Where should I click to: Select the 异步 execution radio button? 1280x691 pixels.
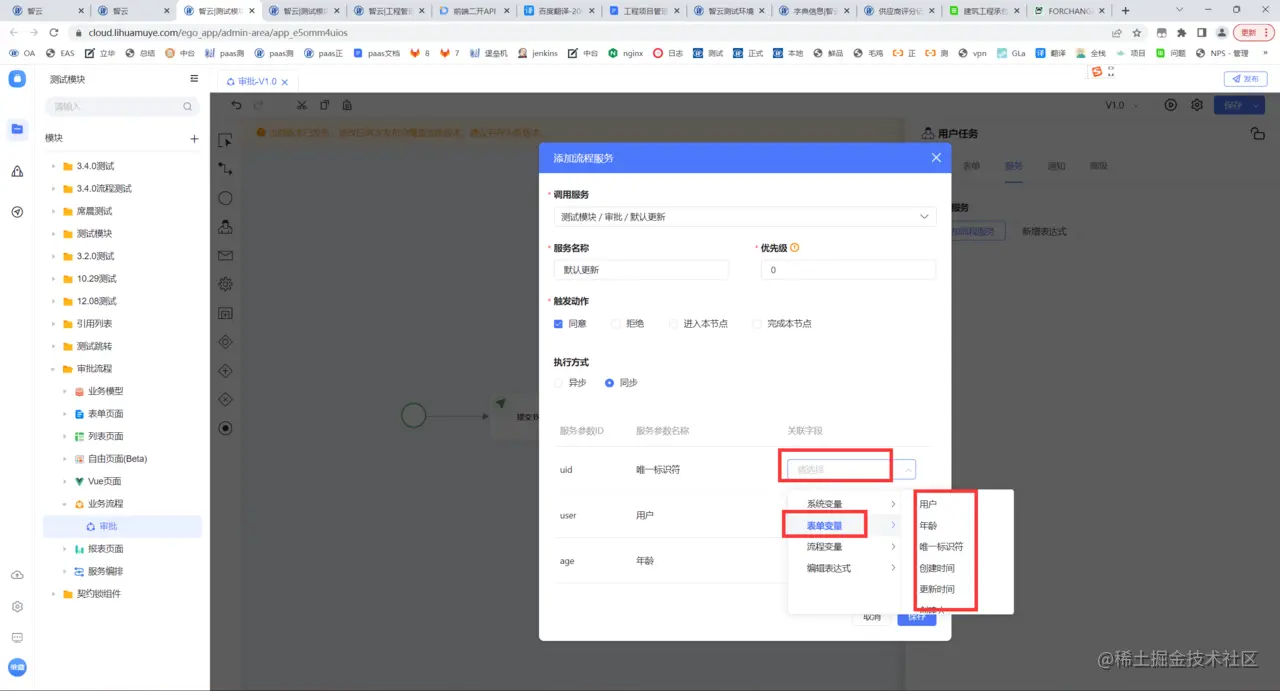coord(558,383)
